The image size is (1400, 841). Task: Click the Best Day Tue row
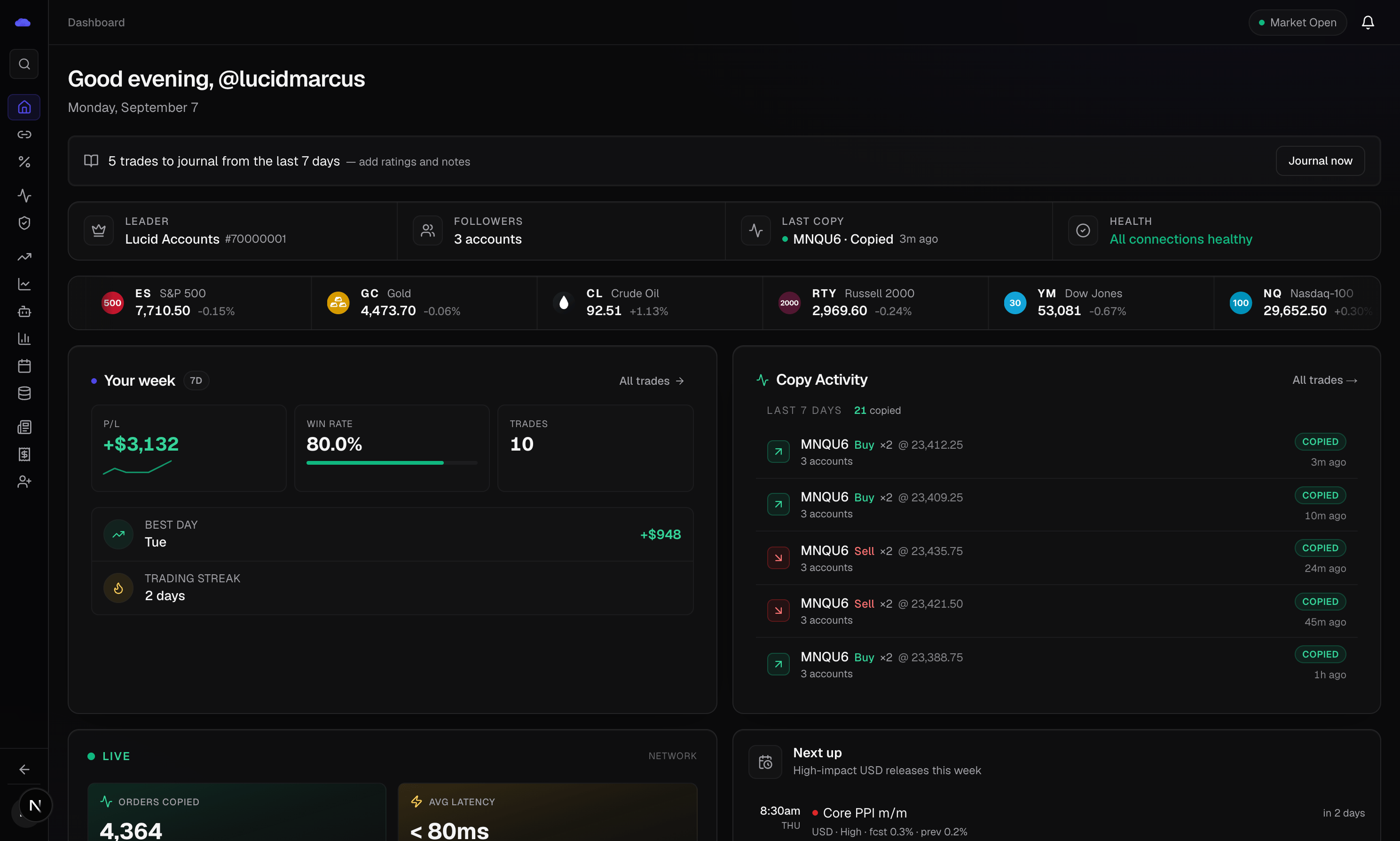[x=392, y=534]
